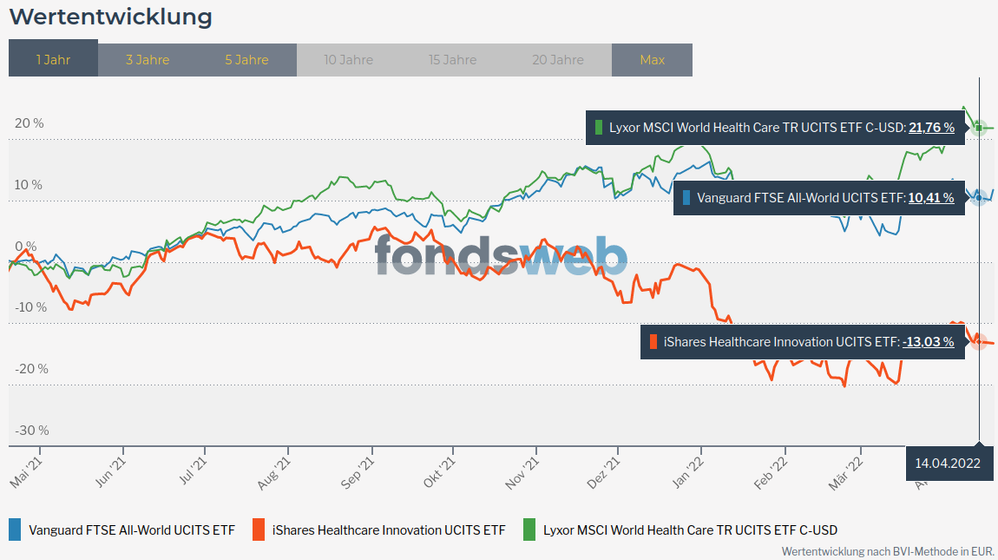Screen dimensions: 998x560
Task: Click the blue Vanguard legend color swatch
Action: click(x=15, y=529)
